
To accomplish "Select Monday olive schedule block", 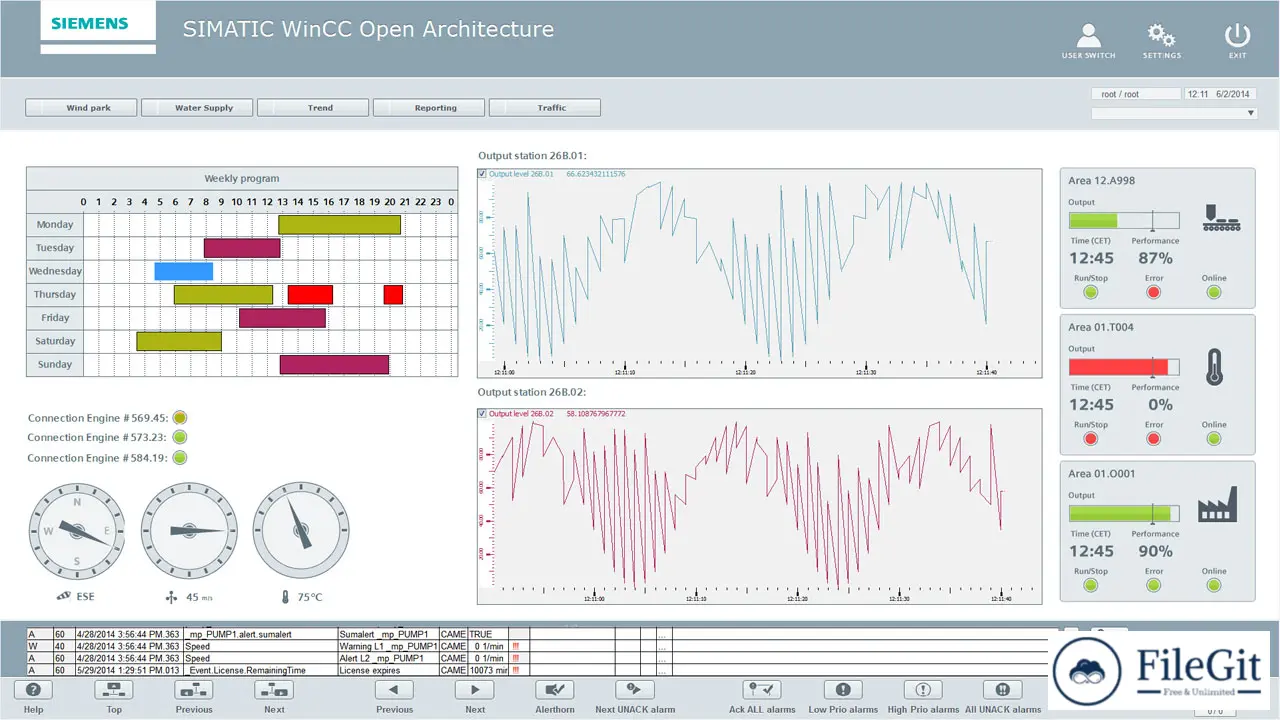I will pyautogui.click(x=340, y=225).
